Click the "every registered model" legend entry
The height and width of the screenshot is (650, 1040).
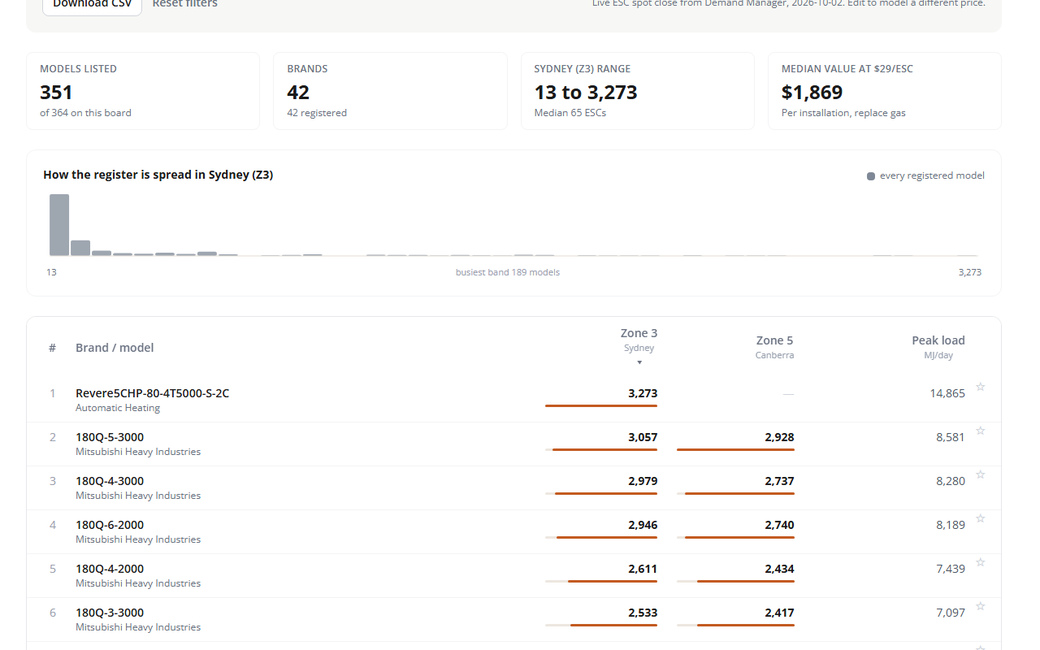click(925, 176)
